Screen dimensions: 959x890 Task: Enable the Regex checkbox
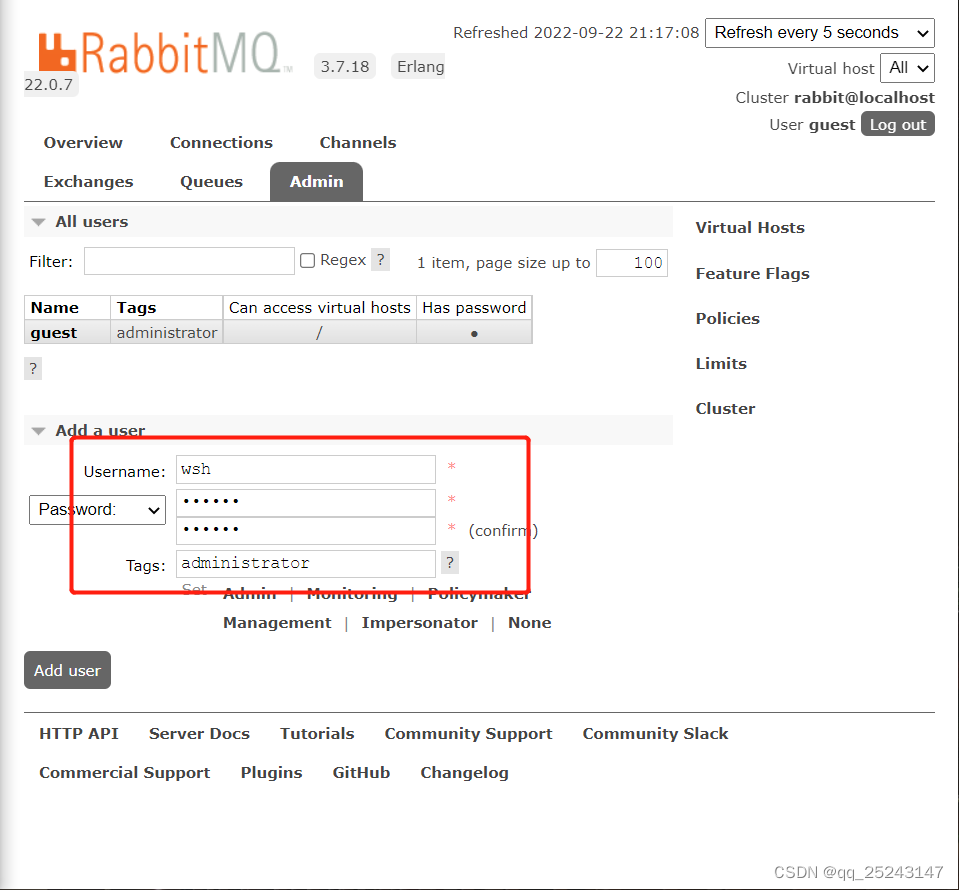click(307, 259)
